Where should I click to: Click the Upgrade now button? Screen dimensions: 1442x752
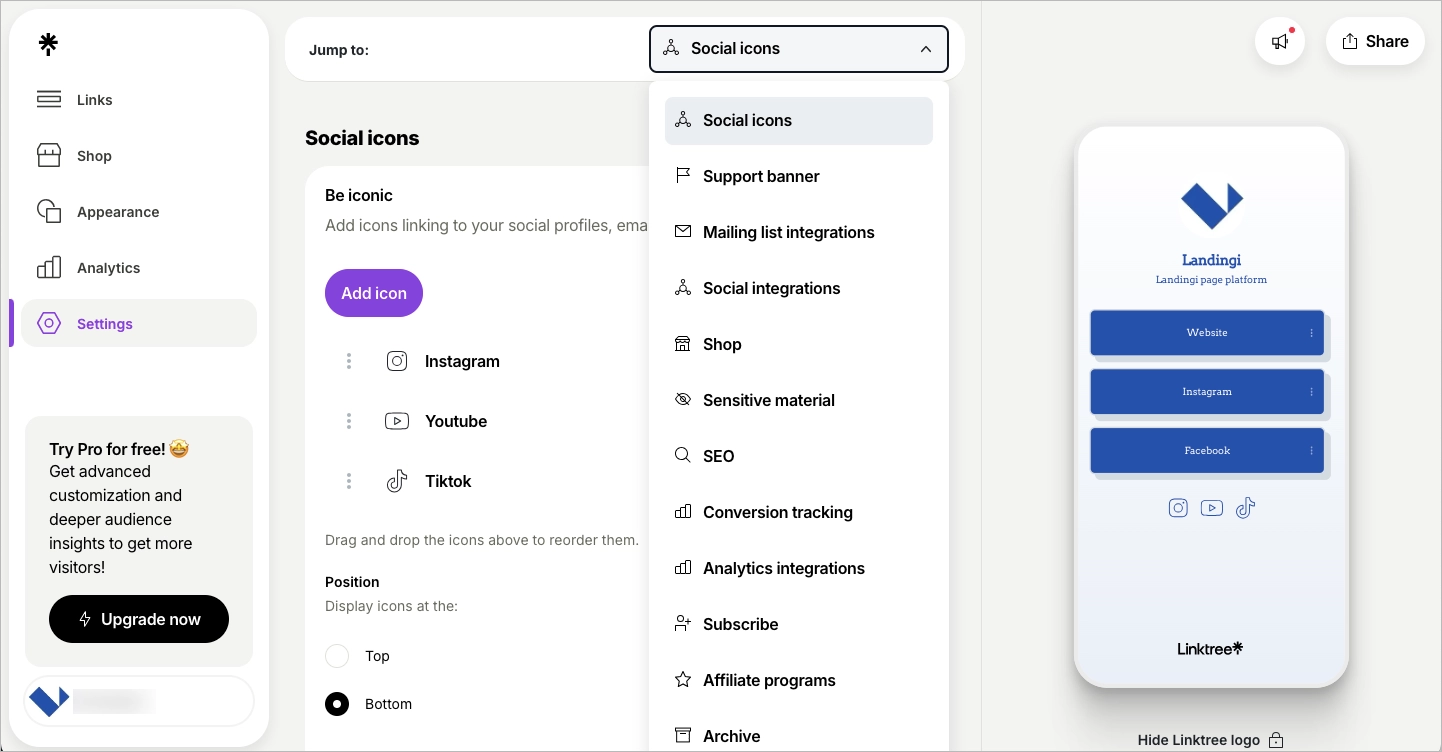138,619
